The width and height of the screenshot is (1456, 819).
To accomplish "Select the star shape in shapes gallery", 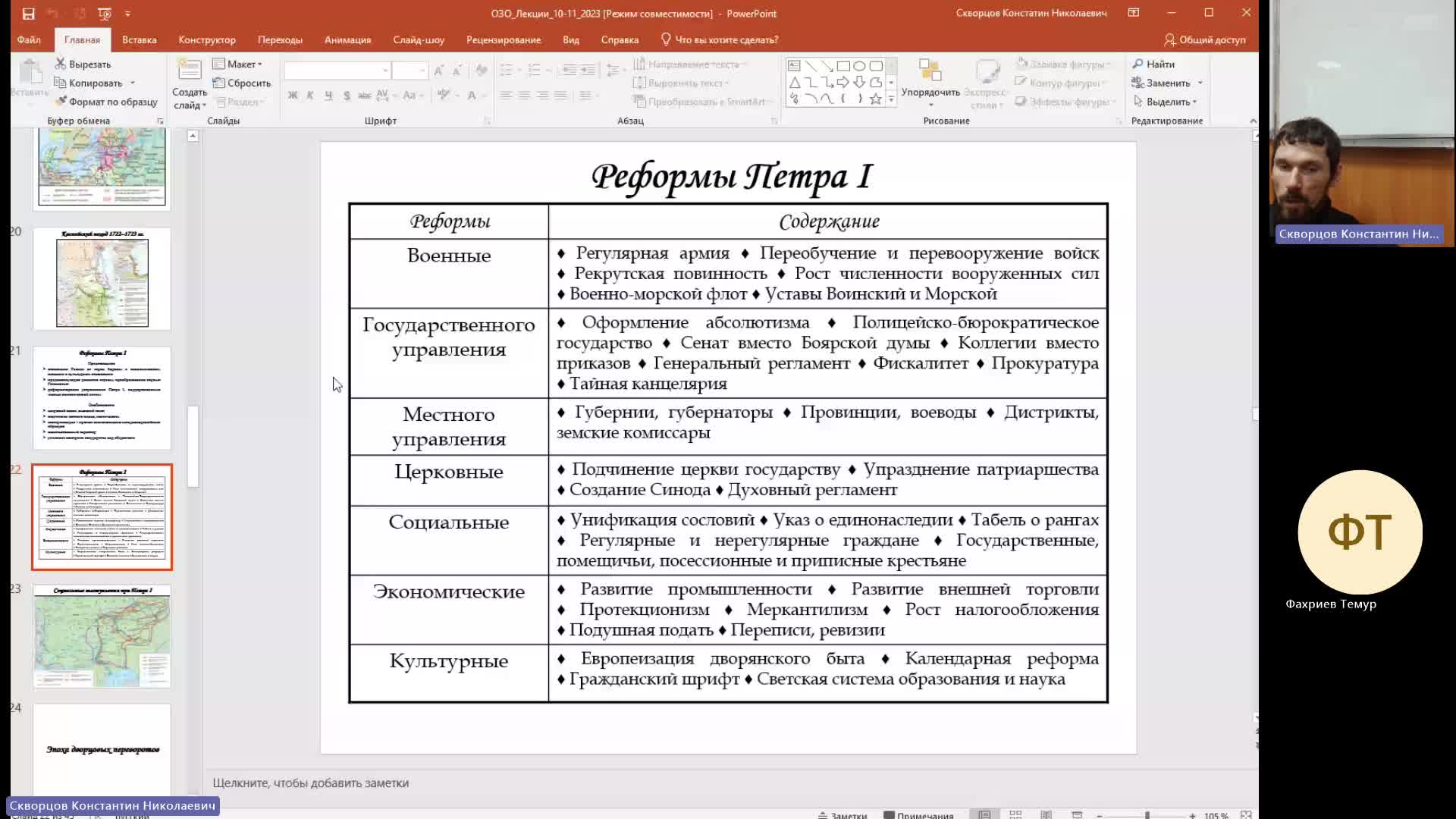I will [876, 99].
